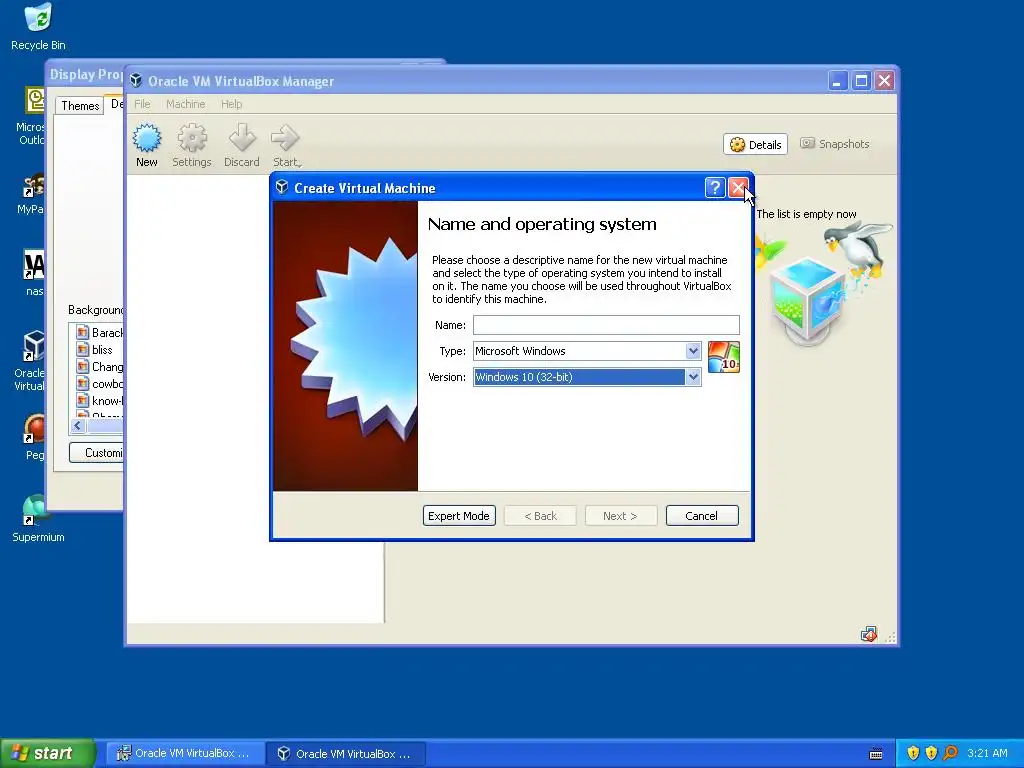Open the File menu in VirtualBox Manager
Viewport: 1024px width, 768px height.
[x=142, y=104]
